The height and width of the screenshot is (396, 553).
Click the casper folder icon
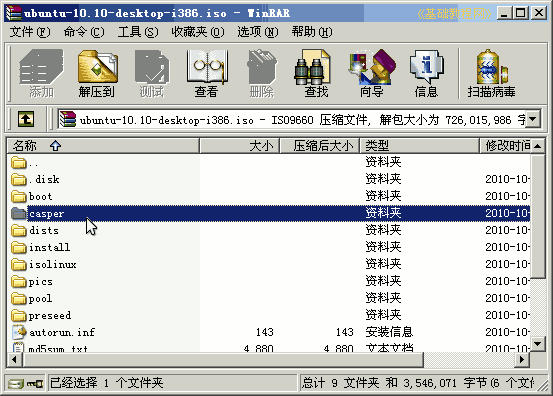(19, 213)
